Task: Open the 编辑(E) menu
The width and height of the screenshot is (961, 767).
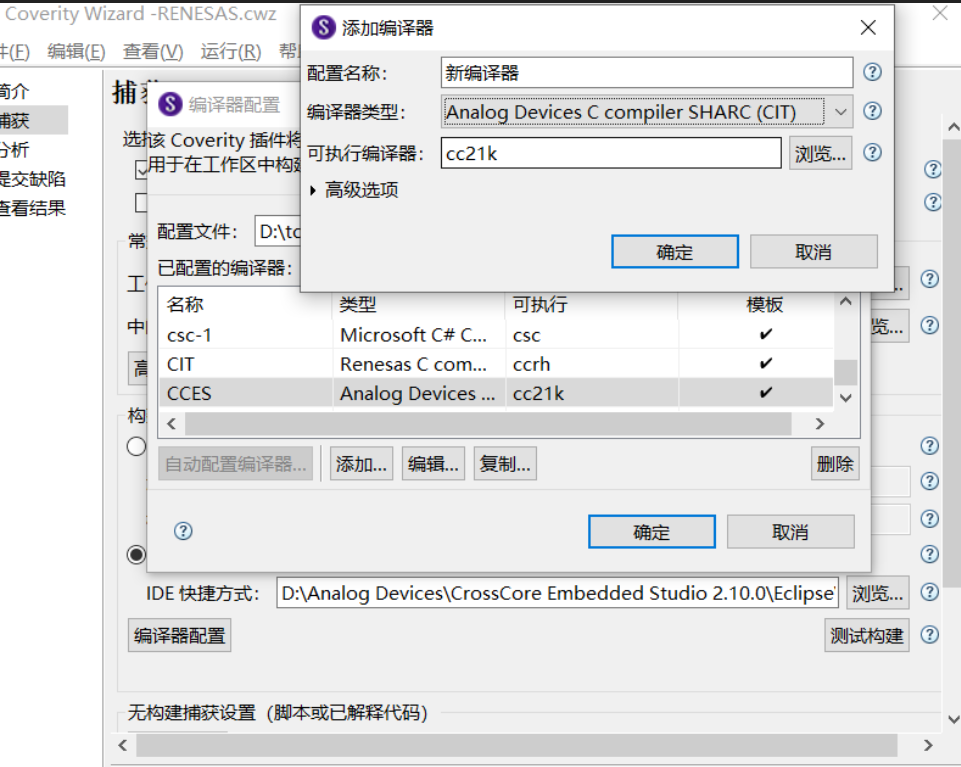Action: point(76,52)
